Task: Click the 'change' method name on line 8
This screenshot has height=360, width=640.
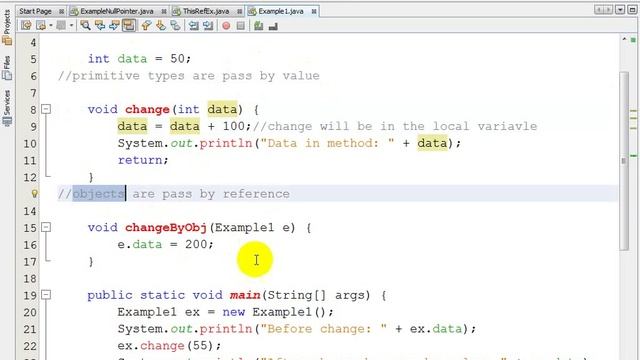Action: click(x=147, y=109)
